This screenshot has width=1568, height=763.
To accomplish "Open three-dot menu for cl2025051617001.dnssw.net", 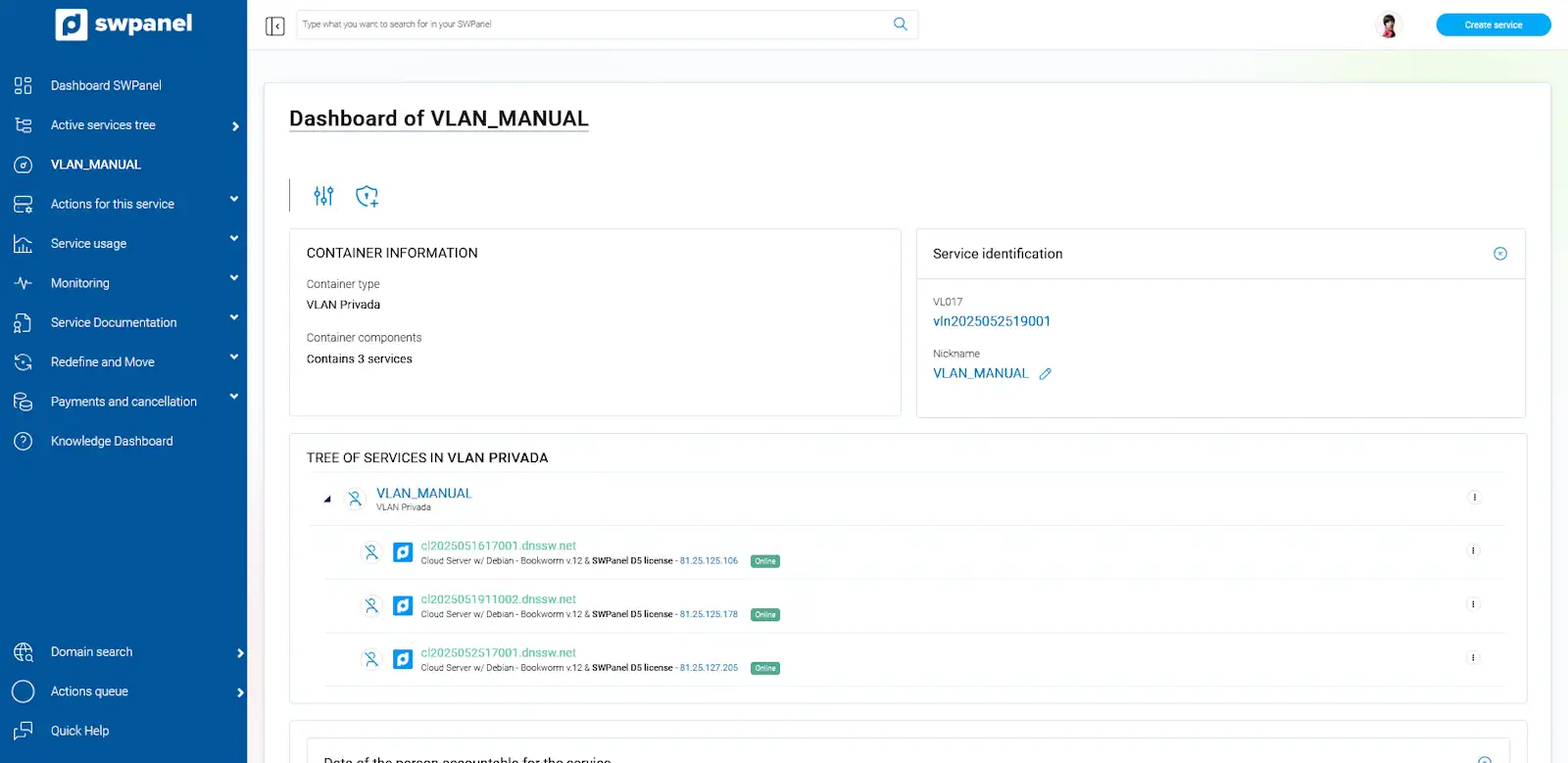I will pyautogui.click(x=1472, y=551).
